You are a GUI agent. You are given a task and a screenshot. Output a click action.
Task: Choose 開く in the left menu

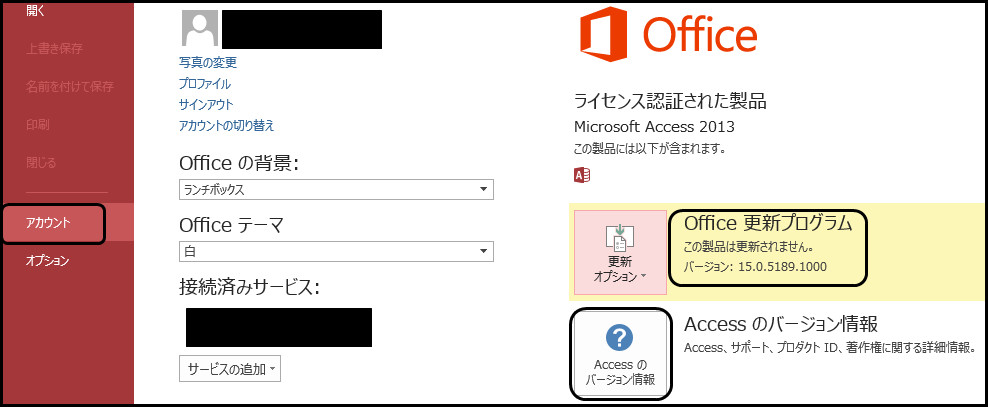[35, 9]
